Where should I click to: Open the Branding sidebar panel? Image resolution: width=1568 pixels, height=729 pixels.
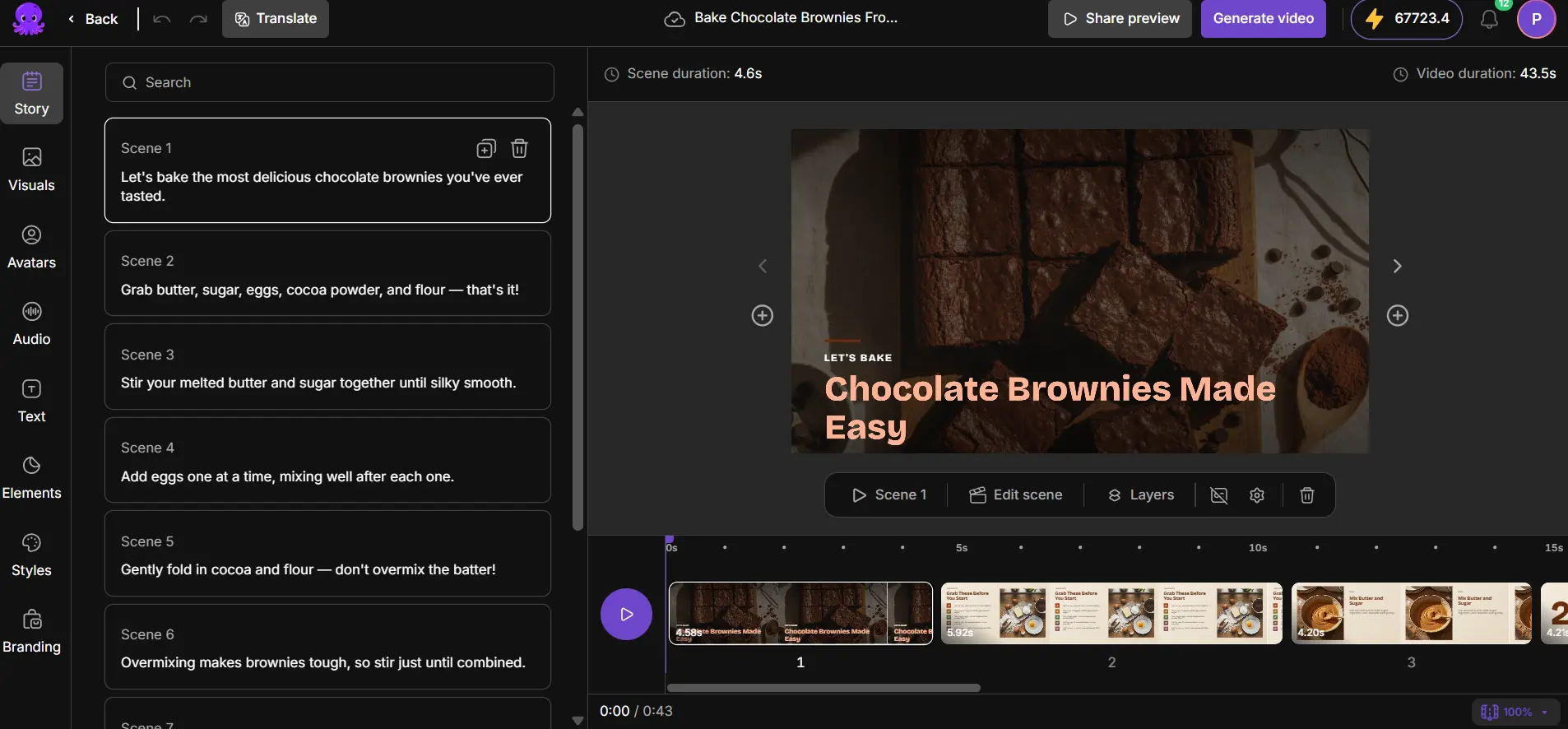click(31, 632)
